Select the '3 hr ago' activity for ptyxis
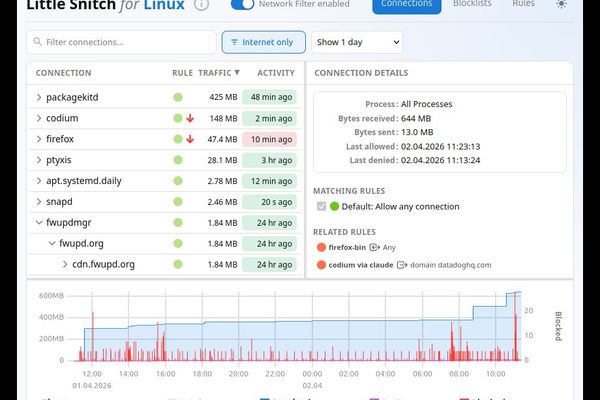 pyautogui.click(x=269, y=160)
